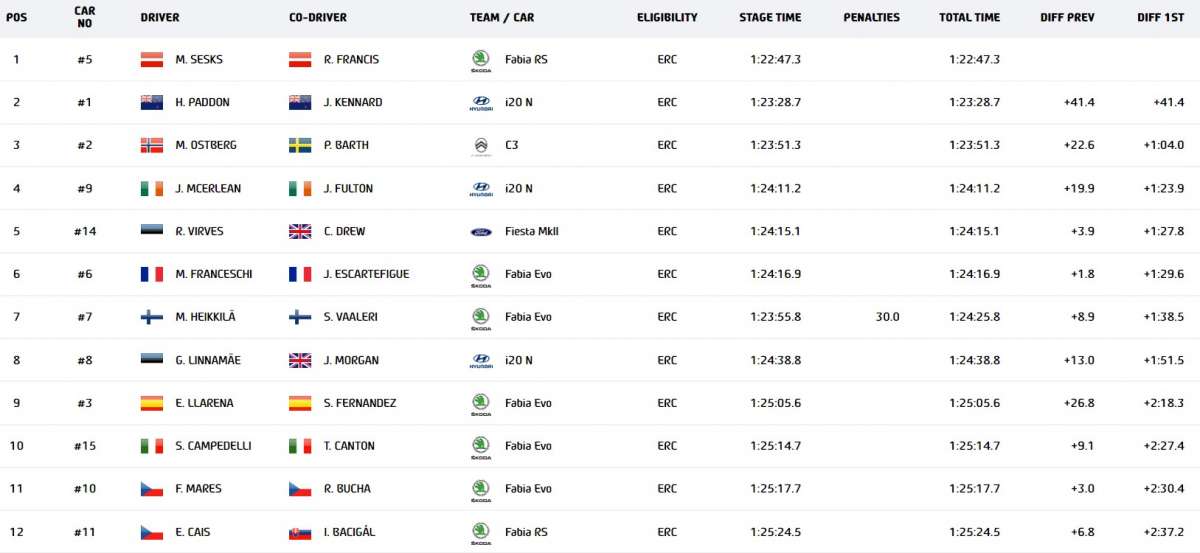The height and width of the screenshot is (553, 1200).
Task: Sort by the POS column header
Action: 17,17
